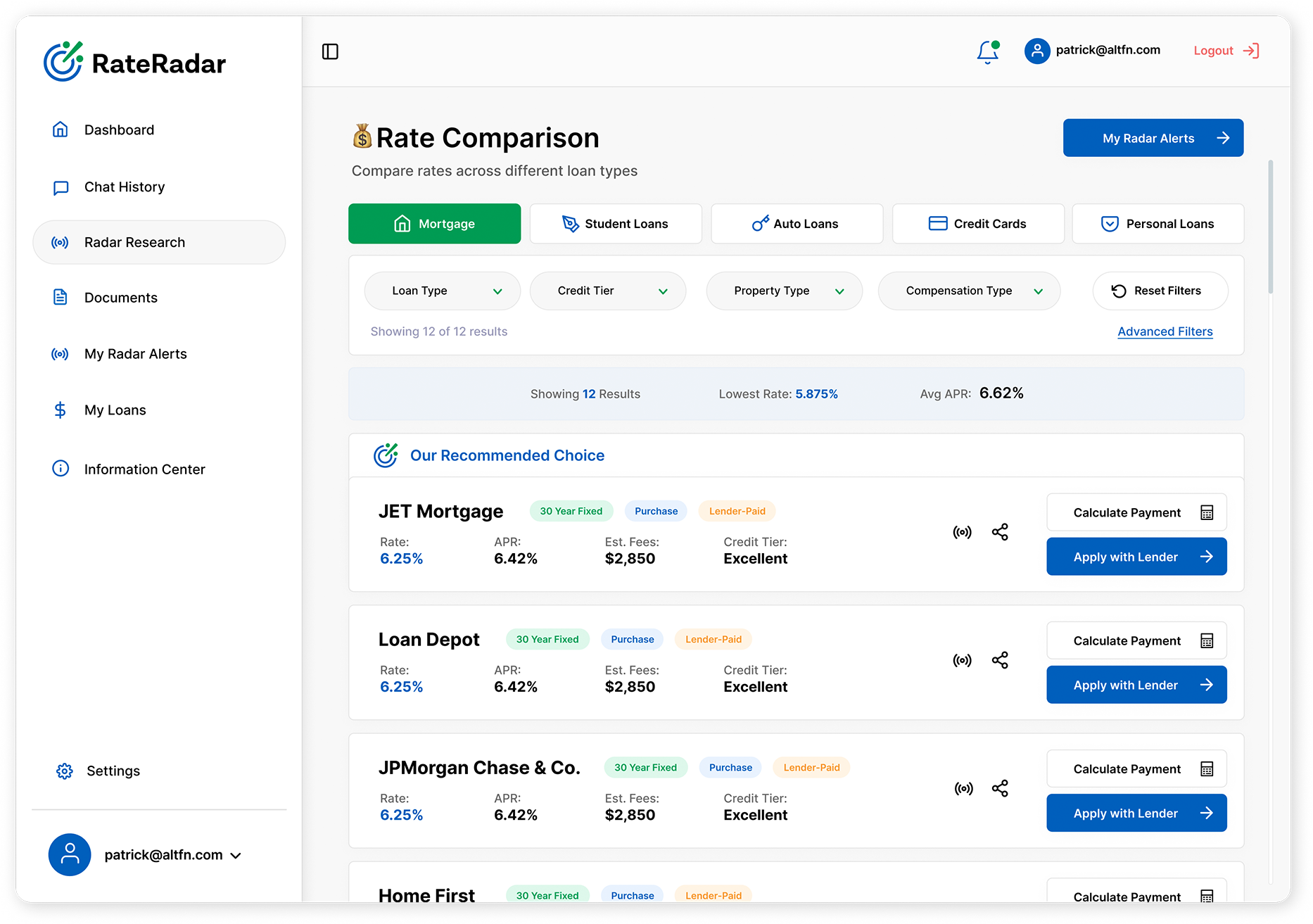Set radar alert for JET Mortgage

pyautogui.click(x=963, y=532)
